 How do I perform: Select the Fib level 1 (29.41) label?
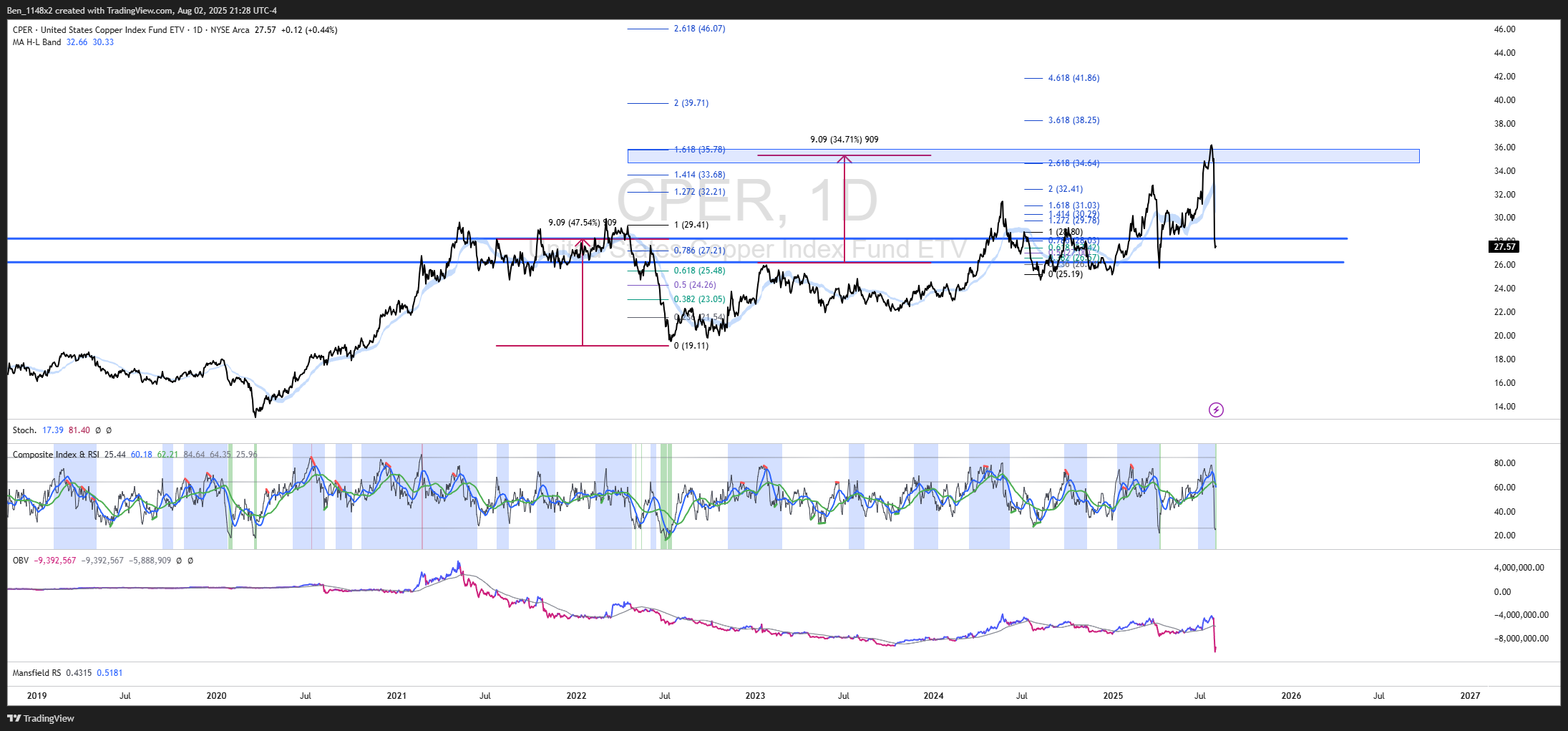tap(691, 225)
